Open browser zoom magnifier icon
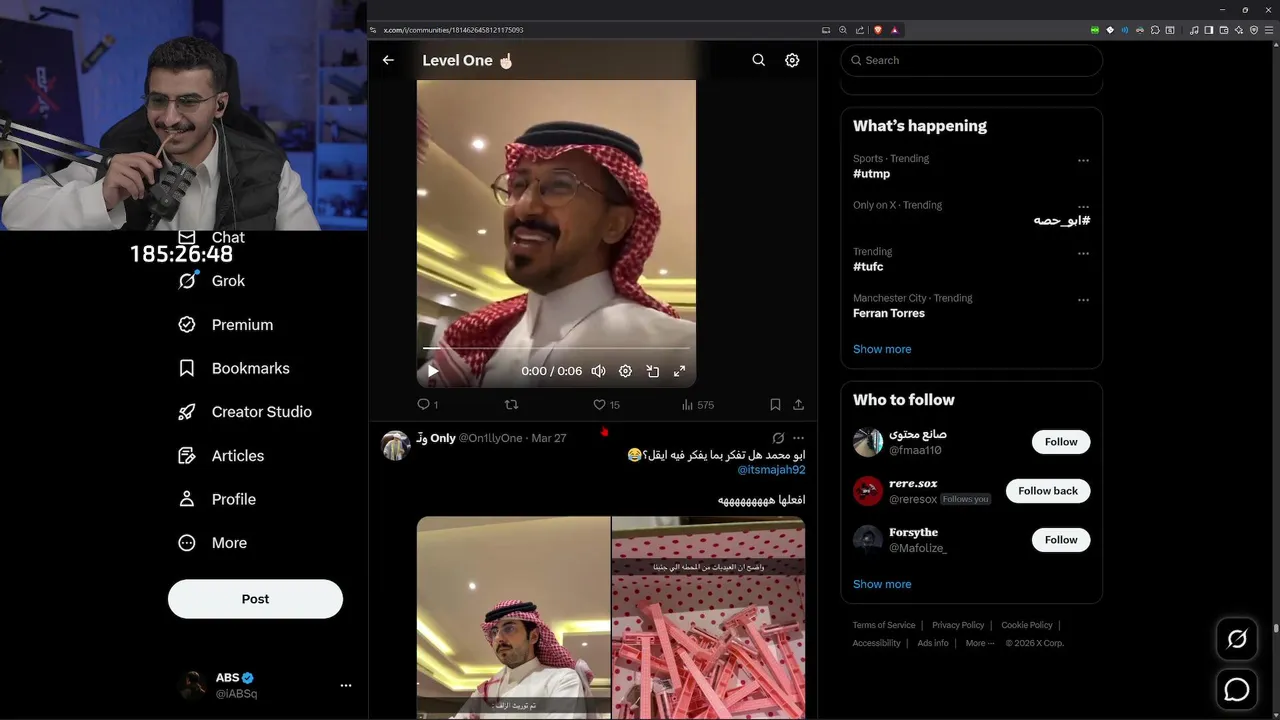Screen dimensions: 1280x720 (843, 30)
